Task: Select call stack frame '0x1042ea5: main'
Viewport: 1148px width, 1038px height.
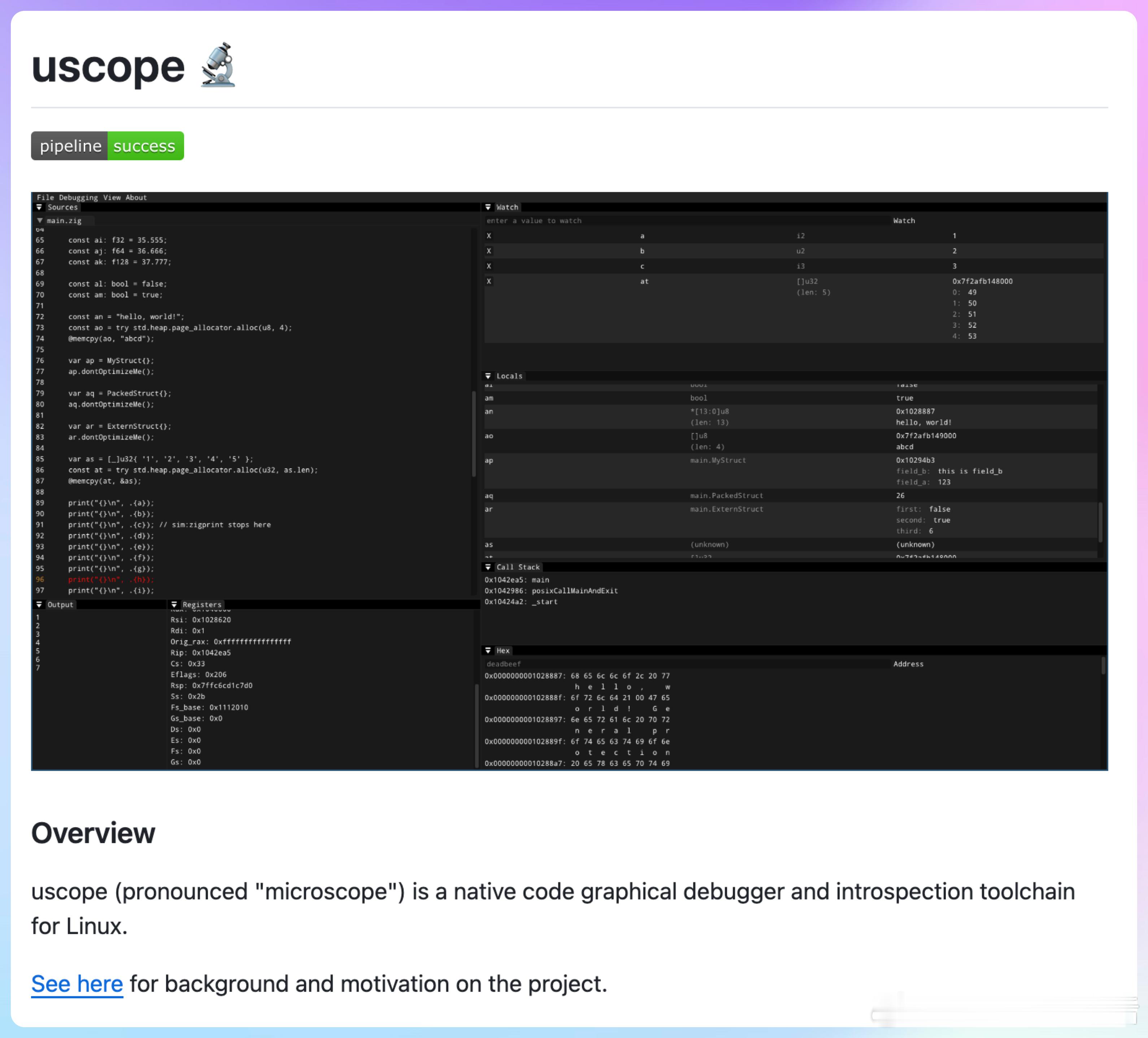Action: (x=517, y=580)
